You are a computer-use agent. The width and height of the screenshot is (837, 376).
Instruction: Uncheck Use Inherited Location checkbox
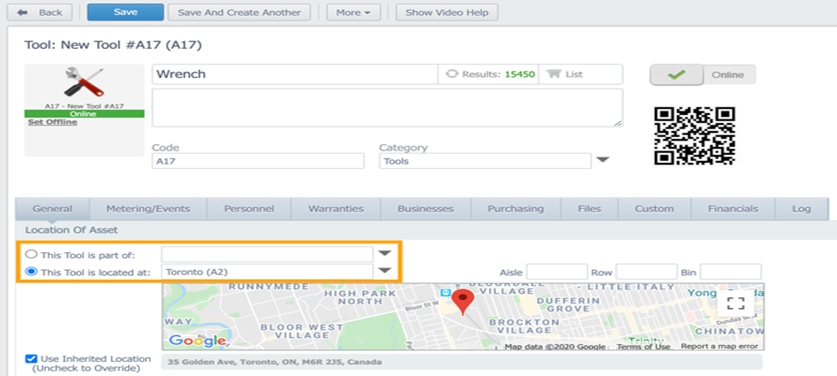pos(31,359)
